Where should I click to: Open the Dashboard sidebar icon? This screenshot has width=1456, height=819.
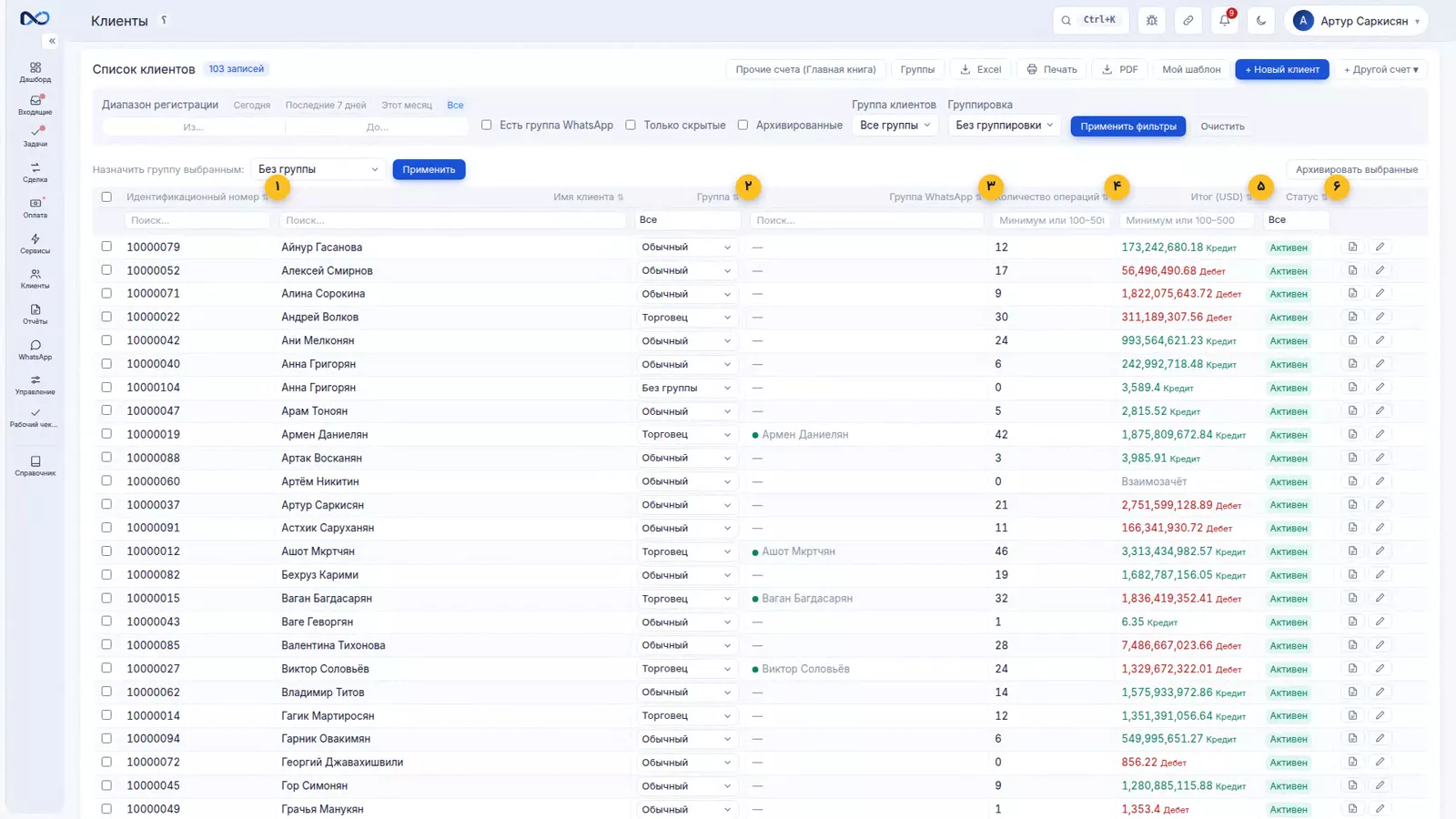(35, 72)
